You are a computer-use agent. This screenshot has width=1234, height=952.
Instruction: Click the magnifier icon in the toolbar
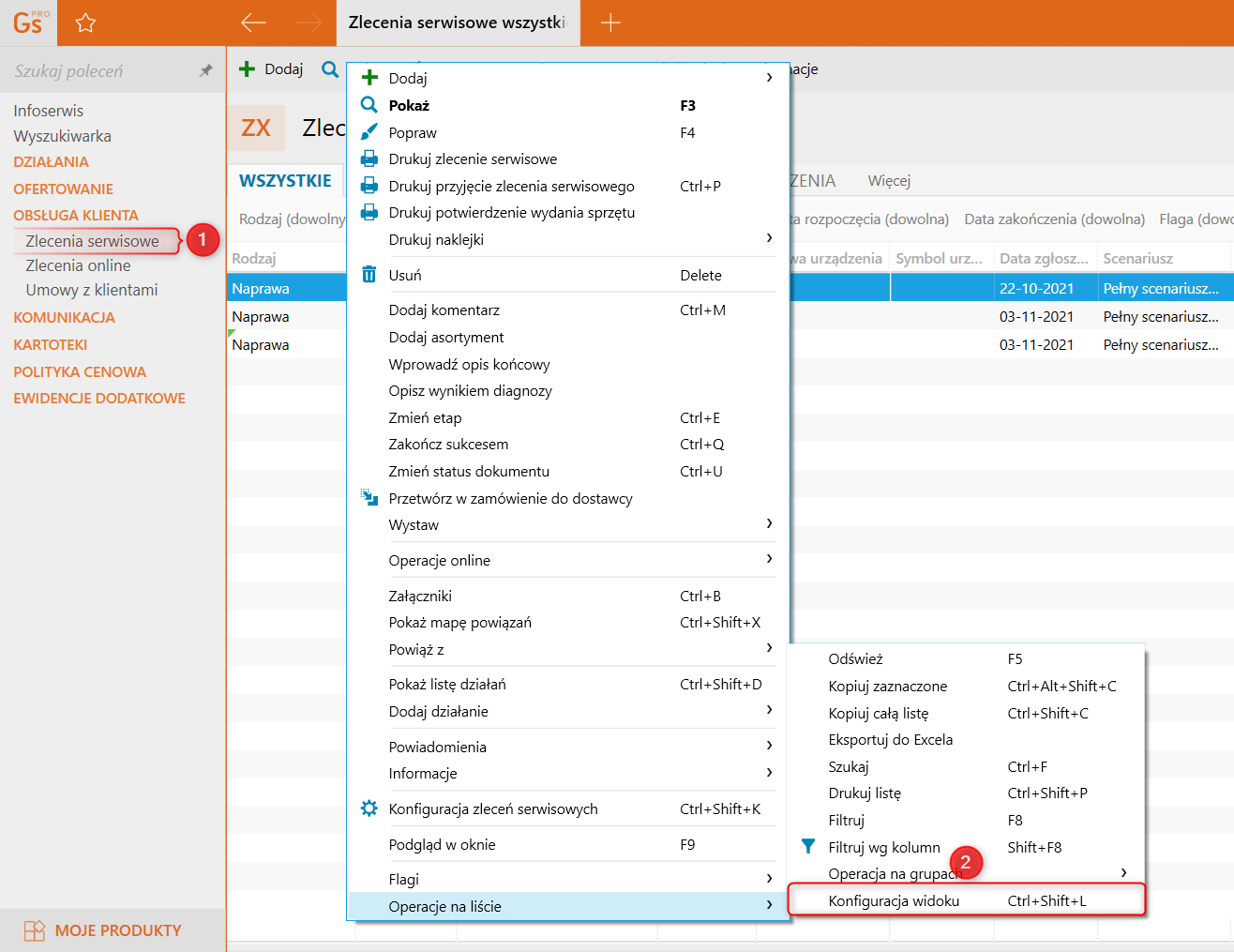click(x=329, y=68)
